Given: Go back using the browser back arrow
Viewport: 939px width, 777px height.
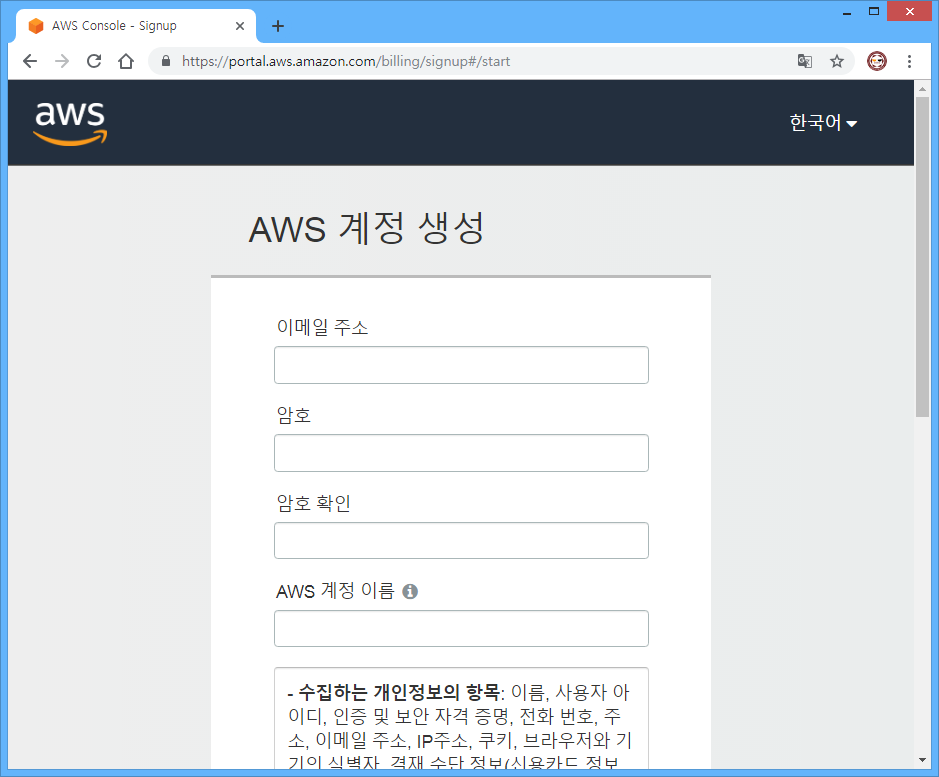Looking at the screenshot, I should pyautogui.click(x=30, y=61).
